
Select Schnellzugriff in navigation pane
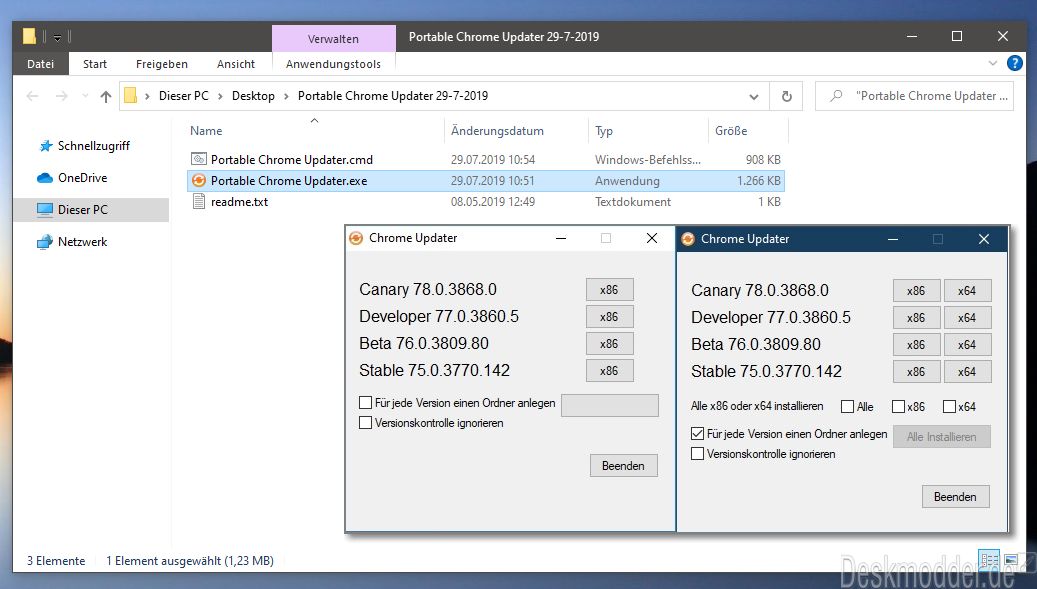[x=93, y=146]
